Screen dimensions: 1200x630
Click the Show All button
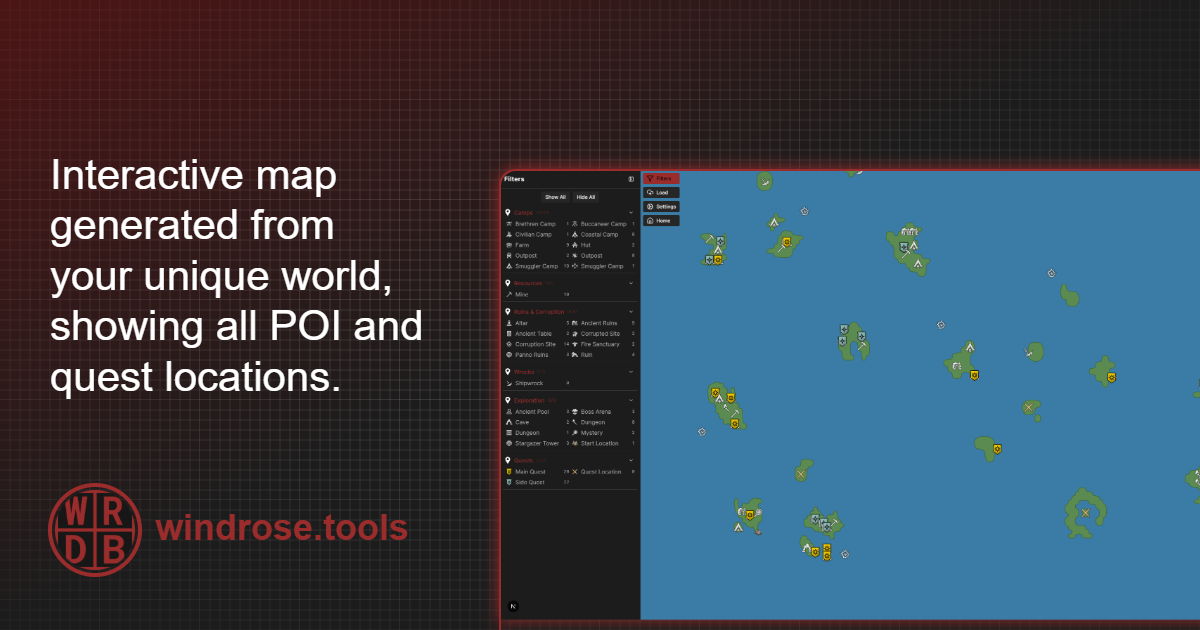[x=555, y=197]
